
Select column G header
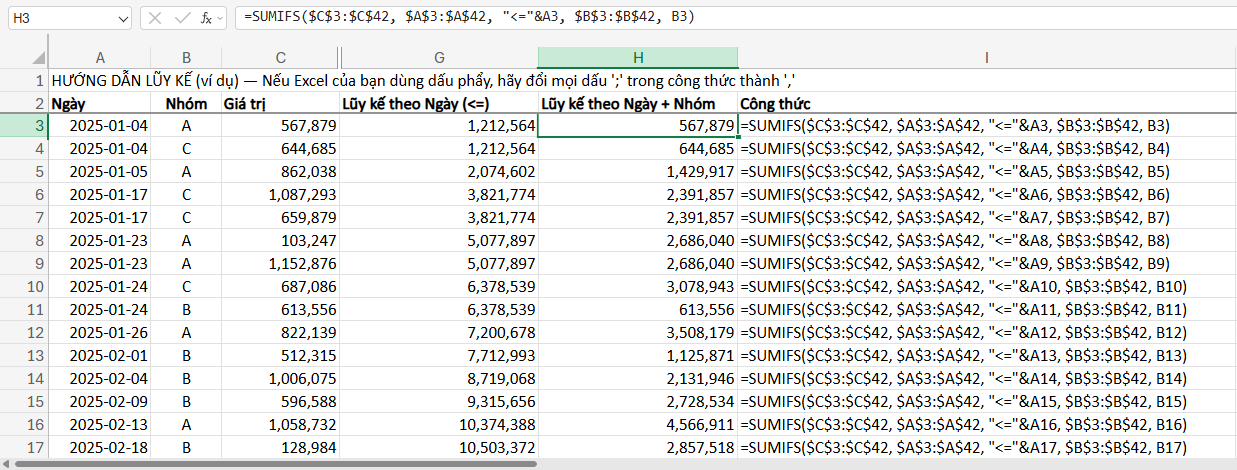tap(438, 58)
